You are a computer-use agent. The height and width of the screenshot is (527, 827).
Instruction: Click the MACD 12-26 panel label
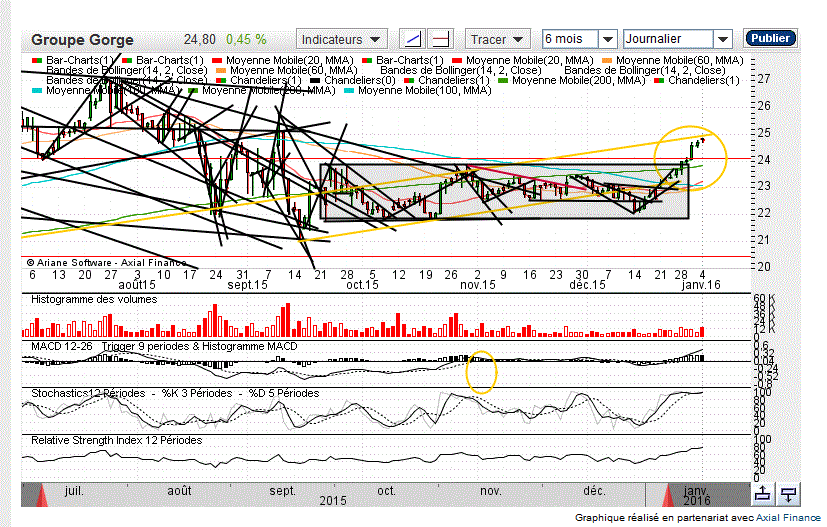[61, 346]
